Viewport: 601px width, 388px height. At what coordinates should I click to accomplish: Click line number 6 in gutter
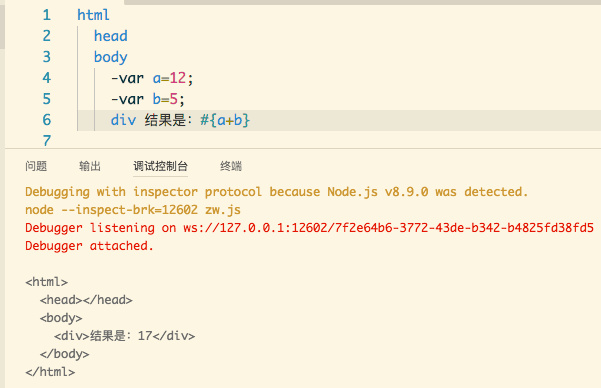pos(46,120)
